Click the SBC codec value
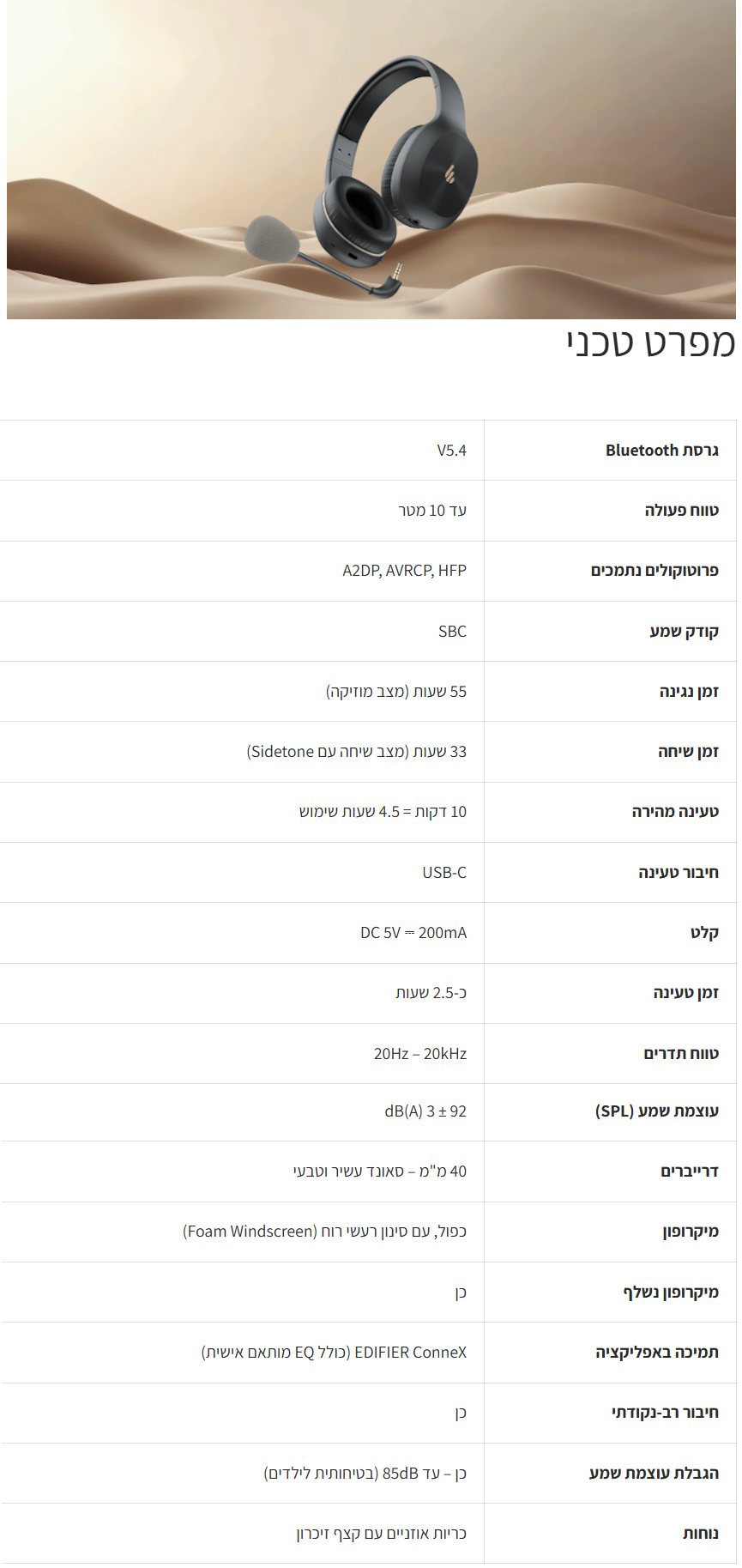 [452, 632]
